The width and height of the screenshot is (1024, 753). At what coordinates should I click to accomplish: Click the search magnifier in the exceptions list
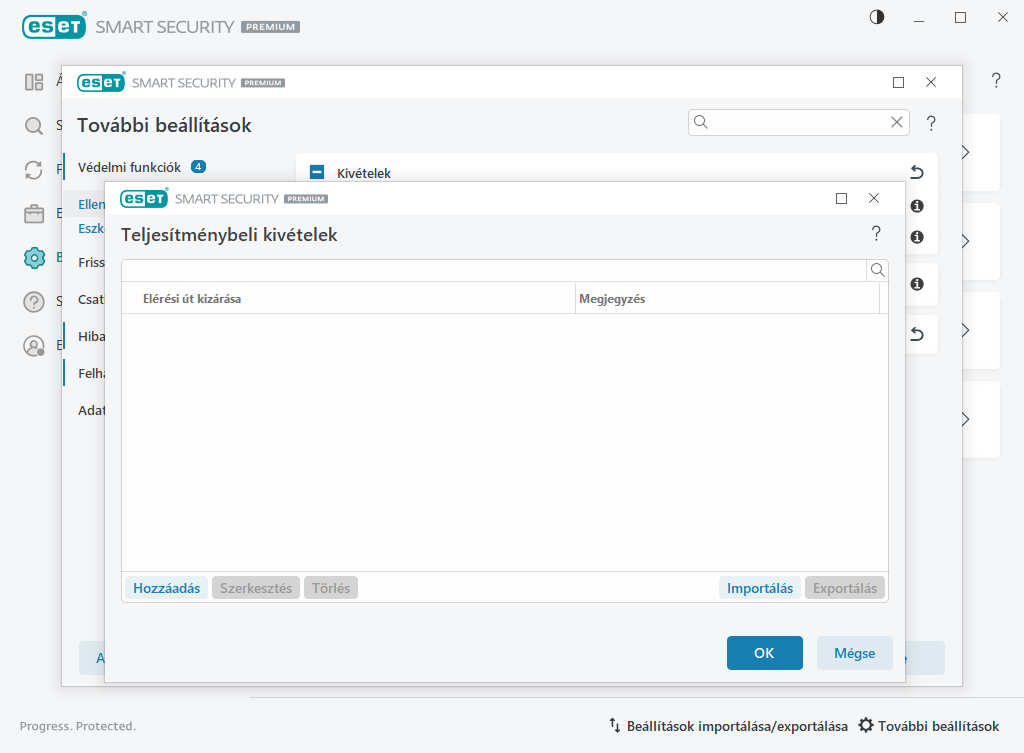click(877, 270)
